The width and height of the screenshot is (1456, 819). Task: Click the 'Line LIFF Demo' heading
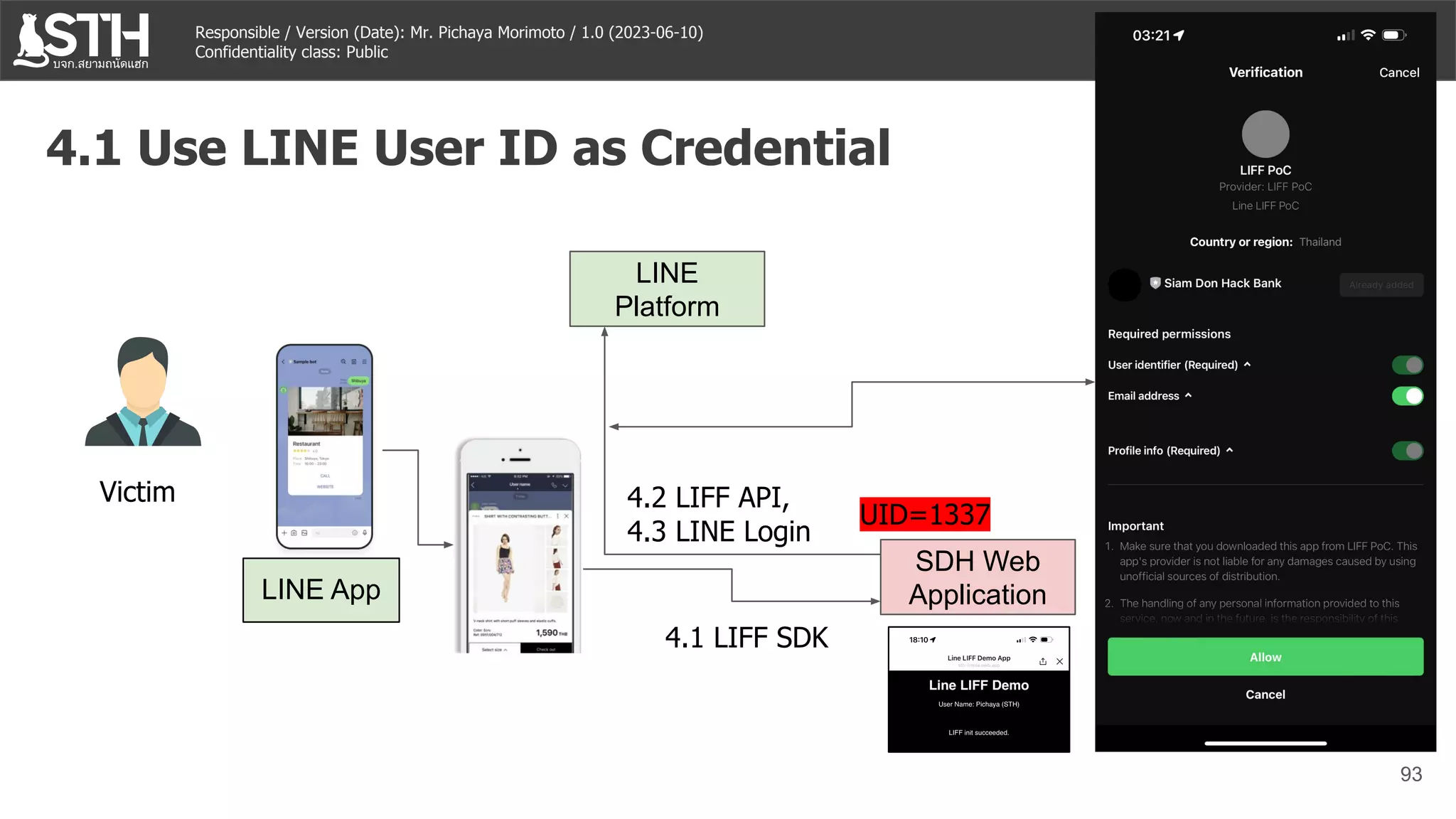point(978,685)
